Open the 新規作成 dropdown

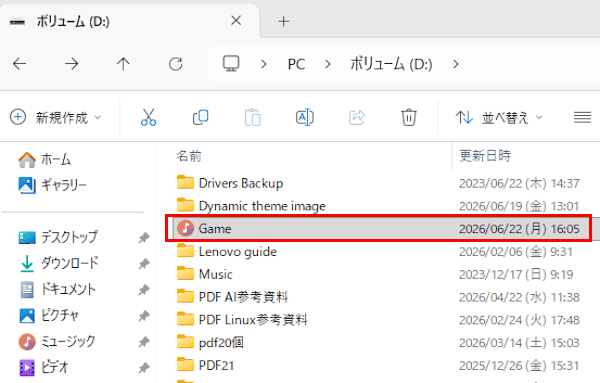pyautogui.click(x=56, y=117)
